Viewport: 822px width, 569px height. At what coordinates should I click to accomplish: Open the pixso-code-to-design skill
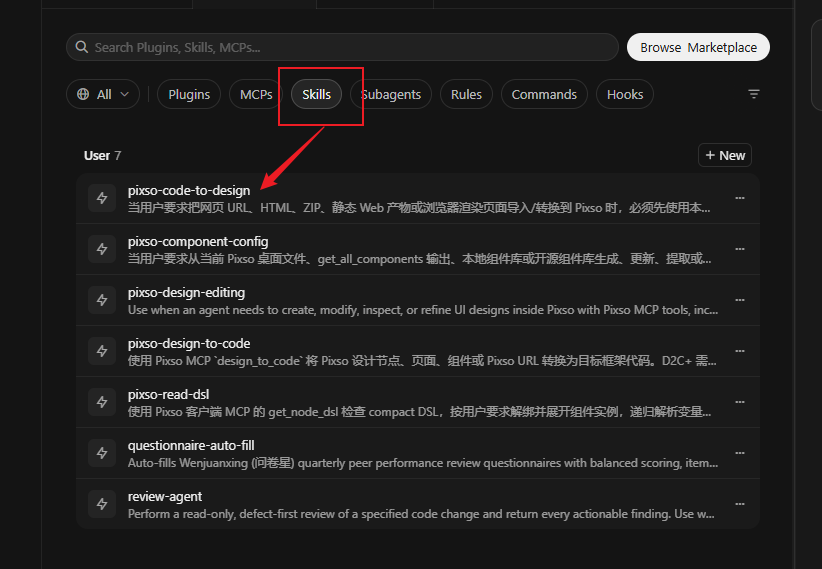coord(418,198)
